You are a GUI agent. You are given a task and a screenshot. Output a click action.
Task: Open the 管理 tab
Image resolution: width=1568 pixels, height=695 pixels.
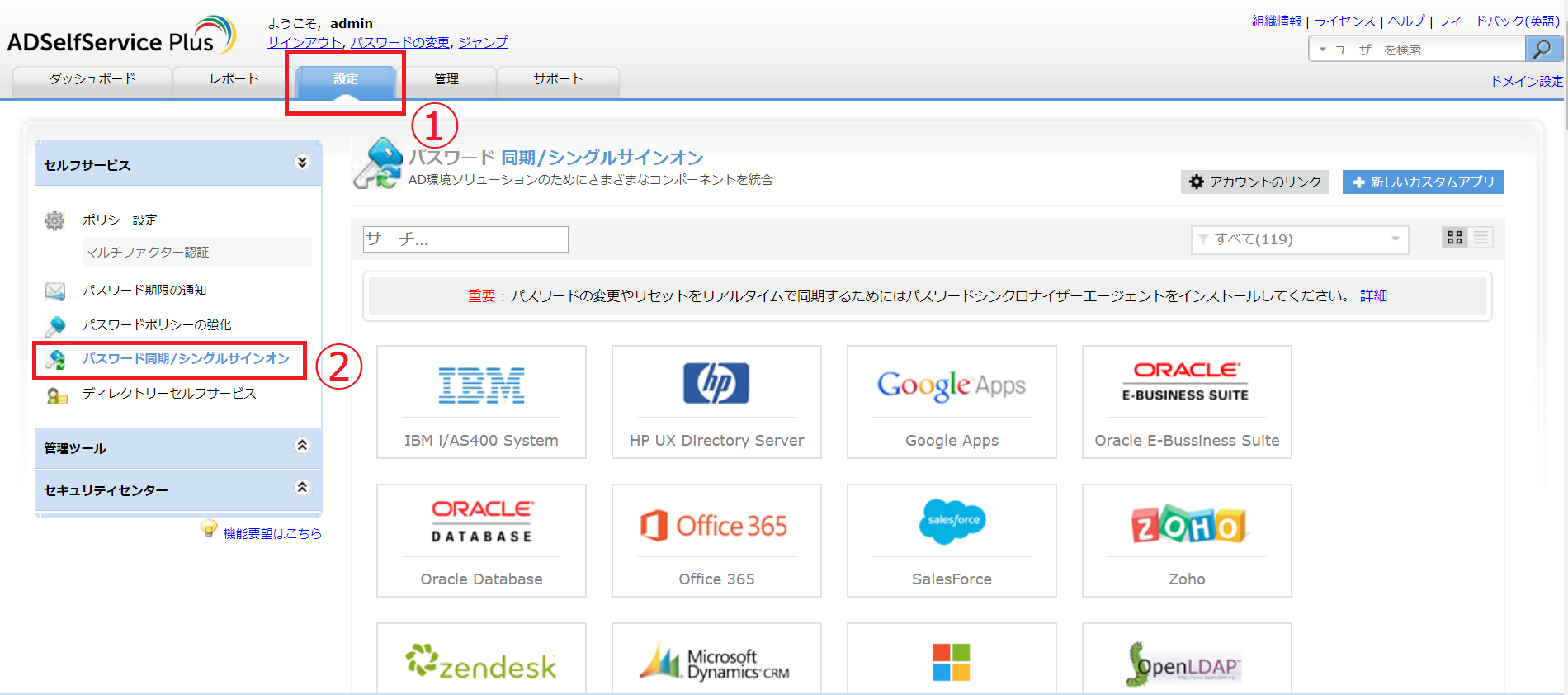[x=446, y=80]
